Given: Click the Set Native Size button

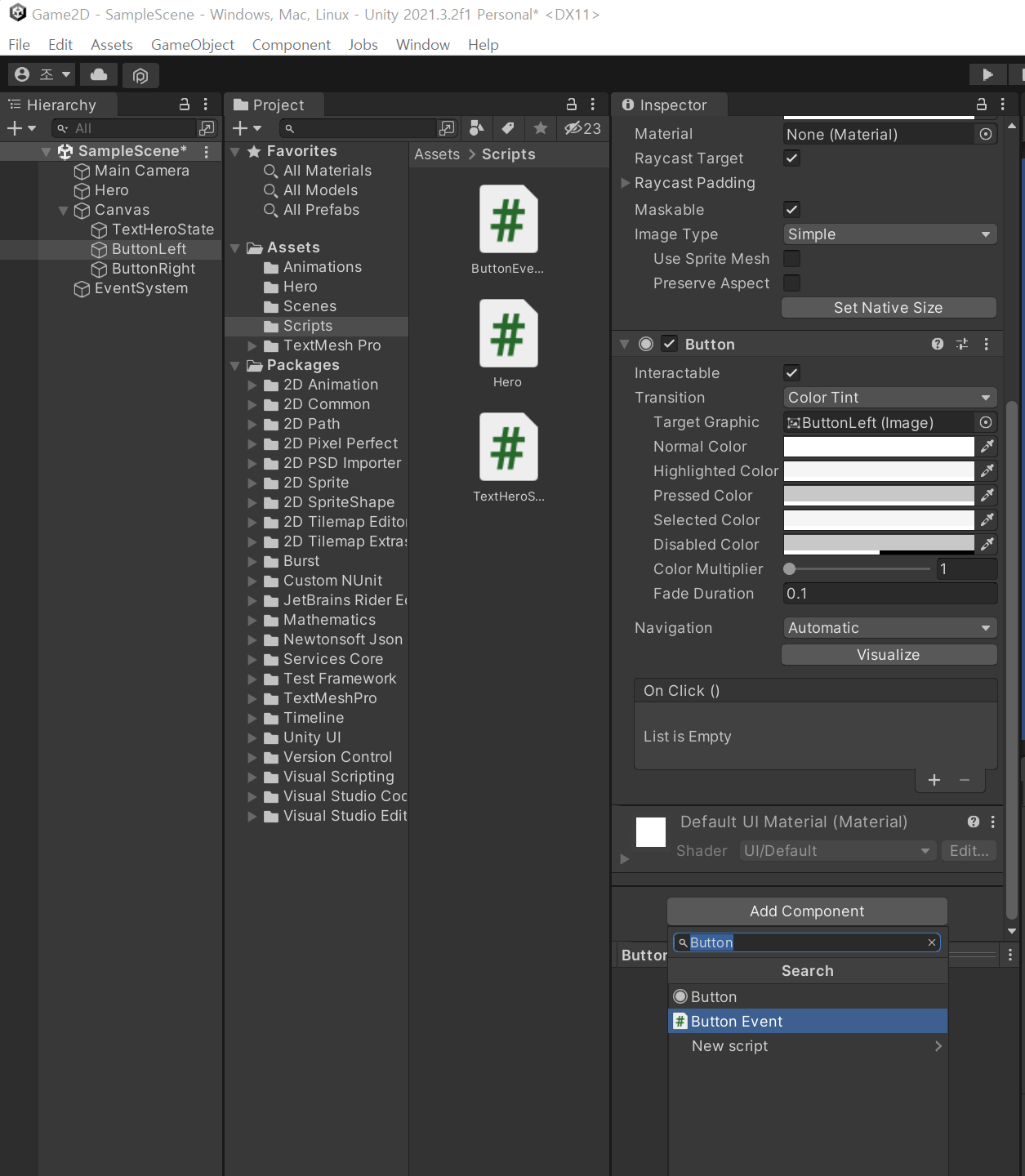Looking at the screenshot, I should click(x=889, y=308).
